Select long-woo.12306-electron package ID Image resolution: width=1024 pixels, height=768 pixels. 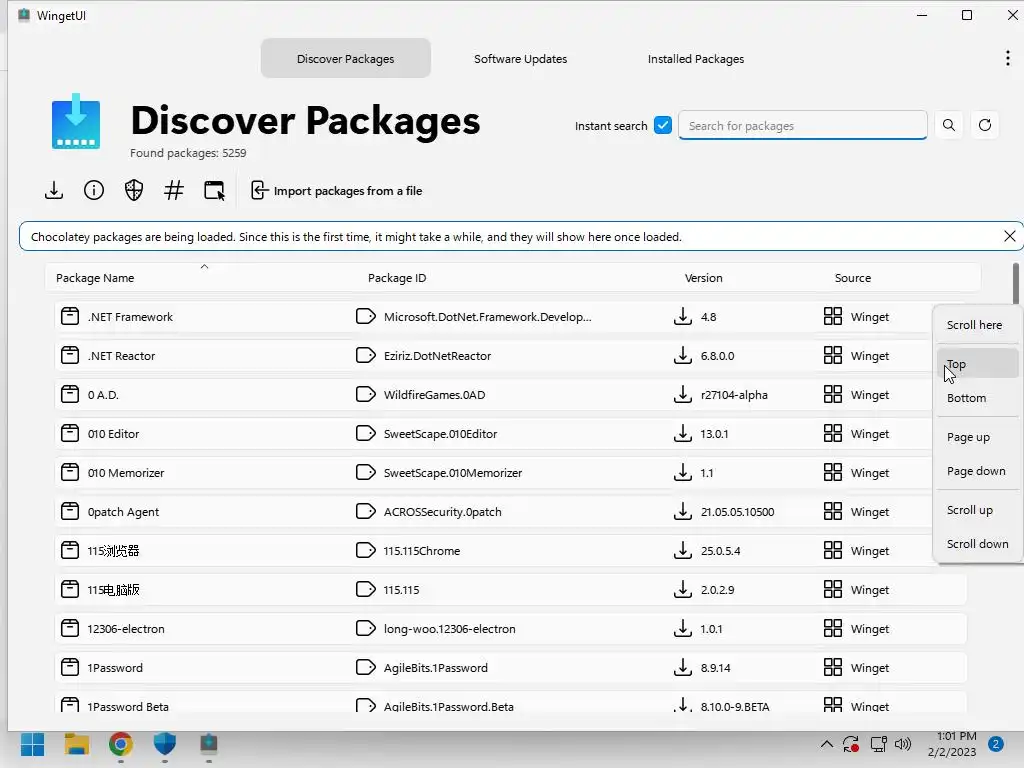(x=450, y=629)
